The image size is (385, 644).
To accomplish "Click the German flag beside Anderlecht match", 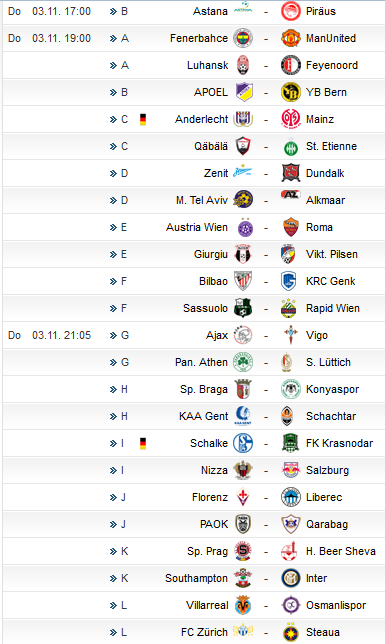I will point(143,120).
